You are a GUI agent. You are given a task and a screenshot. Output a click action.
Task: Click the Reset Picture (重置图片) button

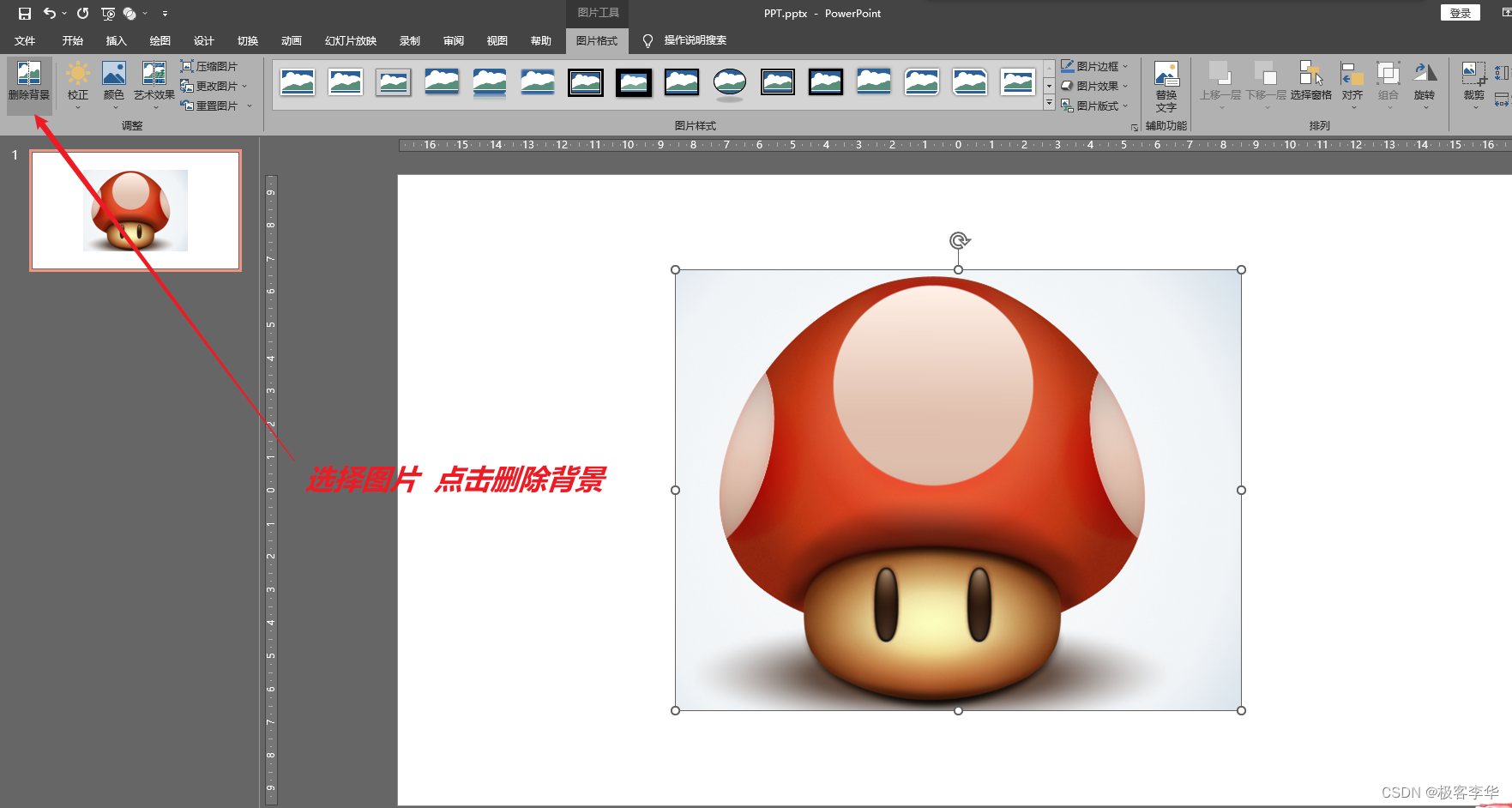pos(209,106)
